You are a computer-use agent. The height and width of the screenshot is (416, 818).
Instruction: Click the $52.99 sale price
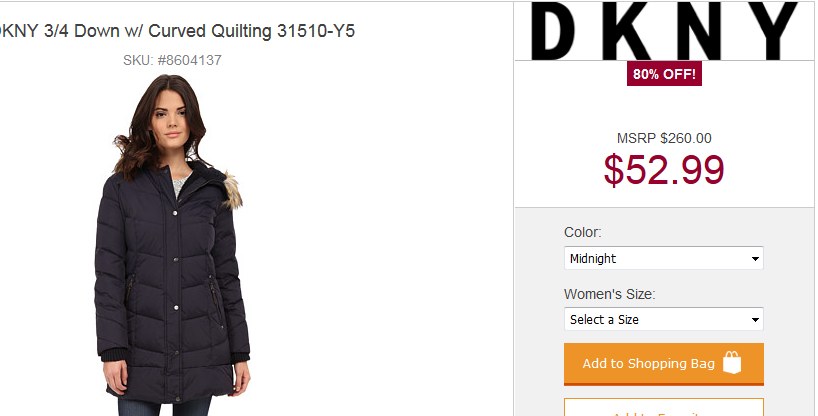coord(664,170)
